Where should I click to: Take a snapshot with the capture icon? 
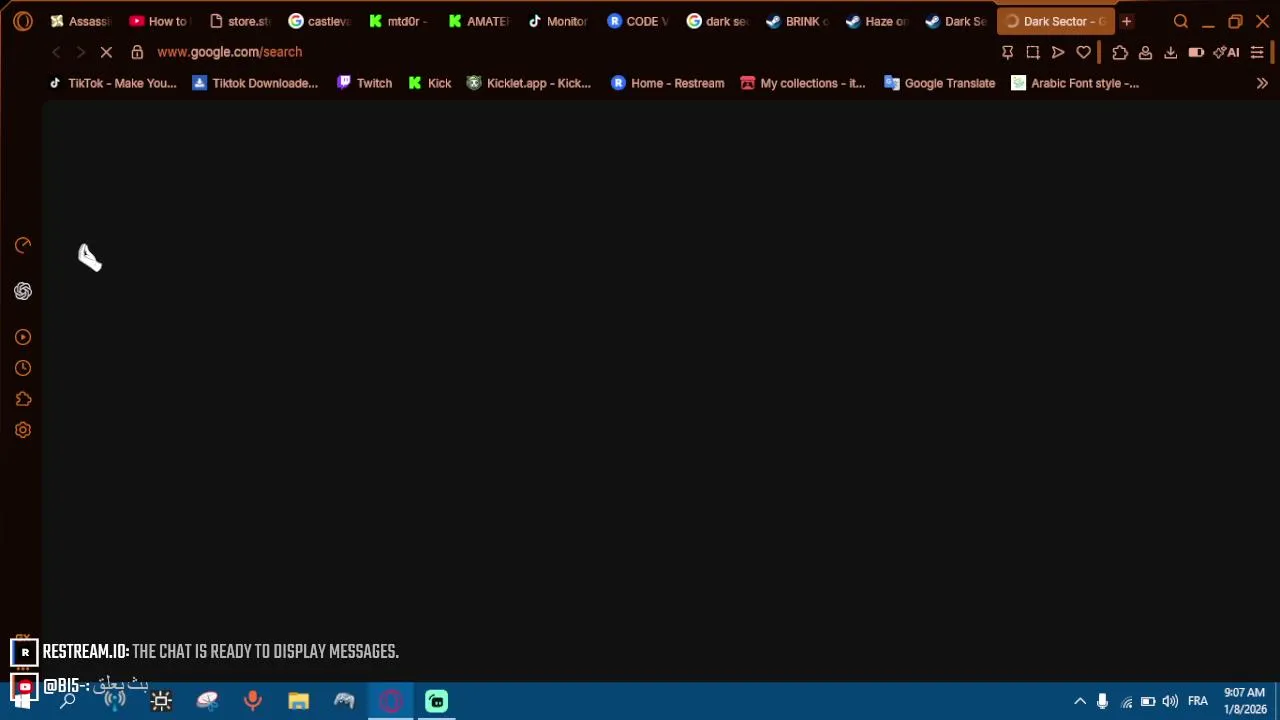pos(1033,52)
